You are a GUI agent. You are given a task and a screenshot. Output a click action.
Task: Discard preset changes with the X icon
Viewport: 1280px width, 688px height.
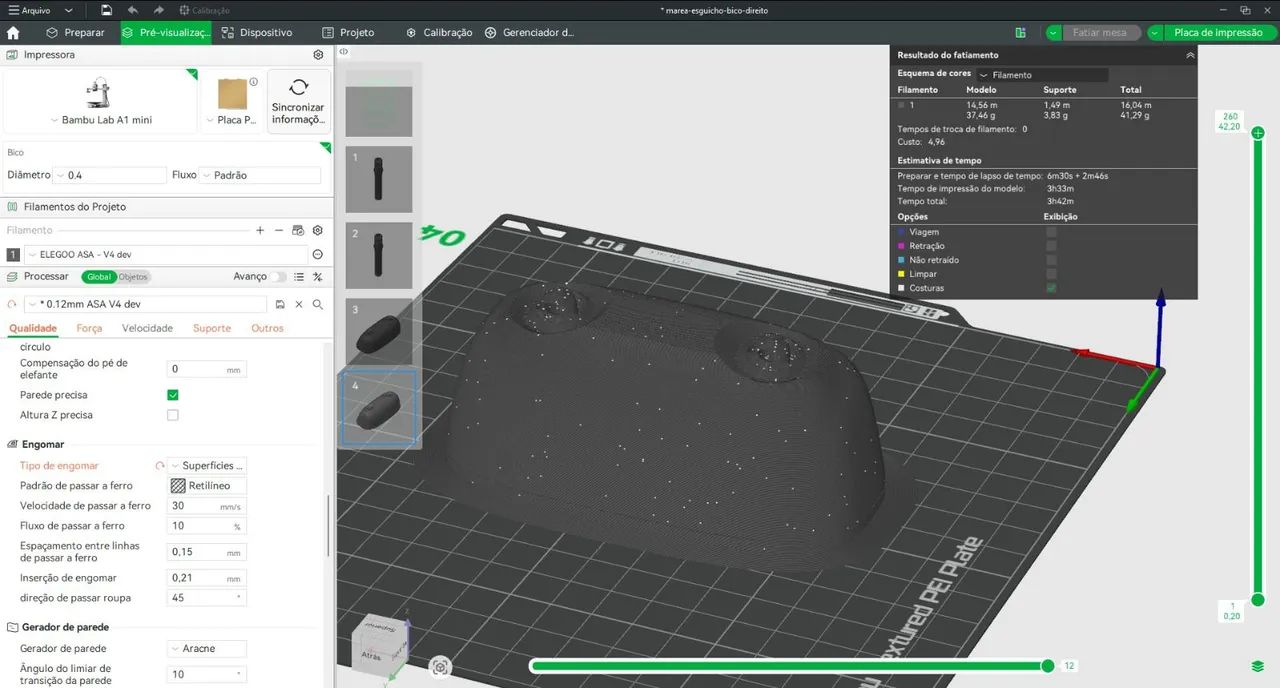coord(298,304)
